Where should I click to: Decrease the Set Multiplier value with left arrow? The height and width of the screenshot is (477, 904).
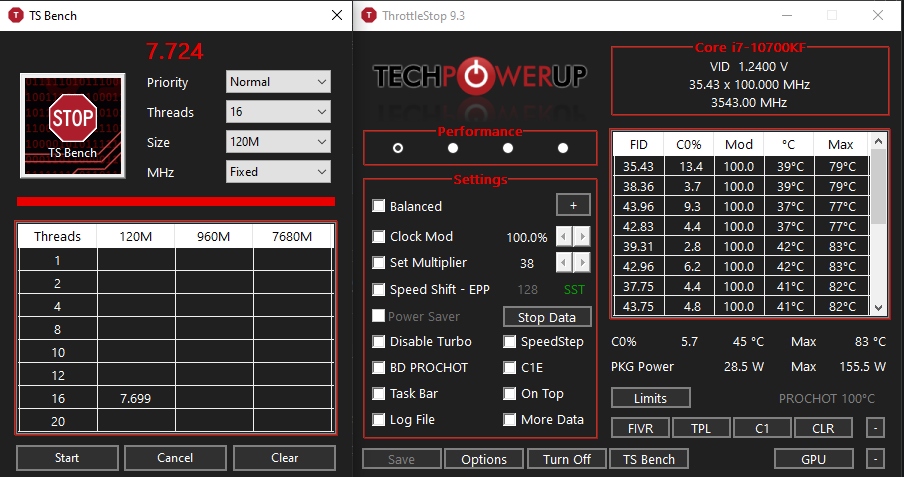564,263
